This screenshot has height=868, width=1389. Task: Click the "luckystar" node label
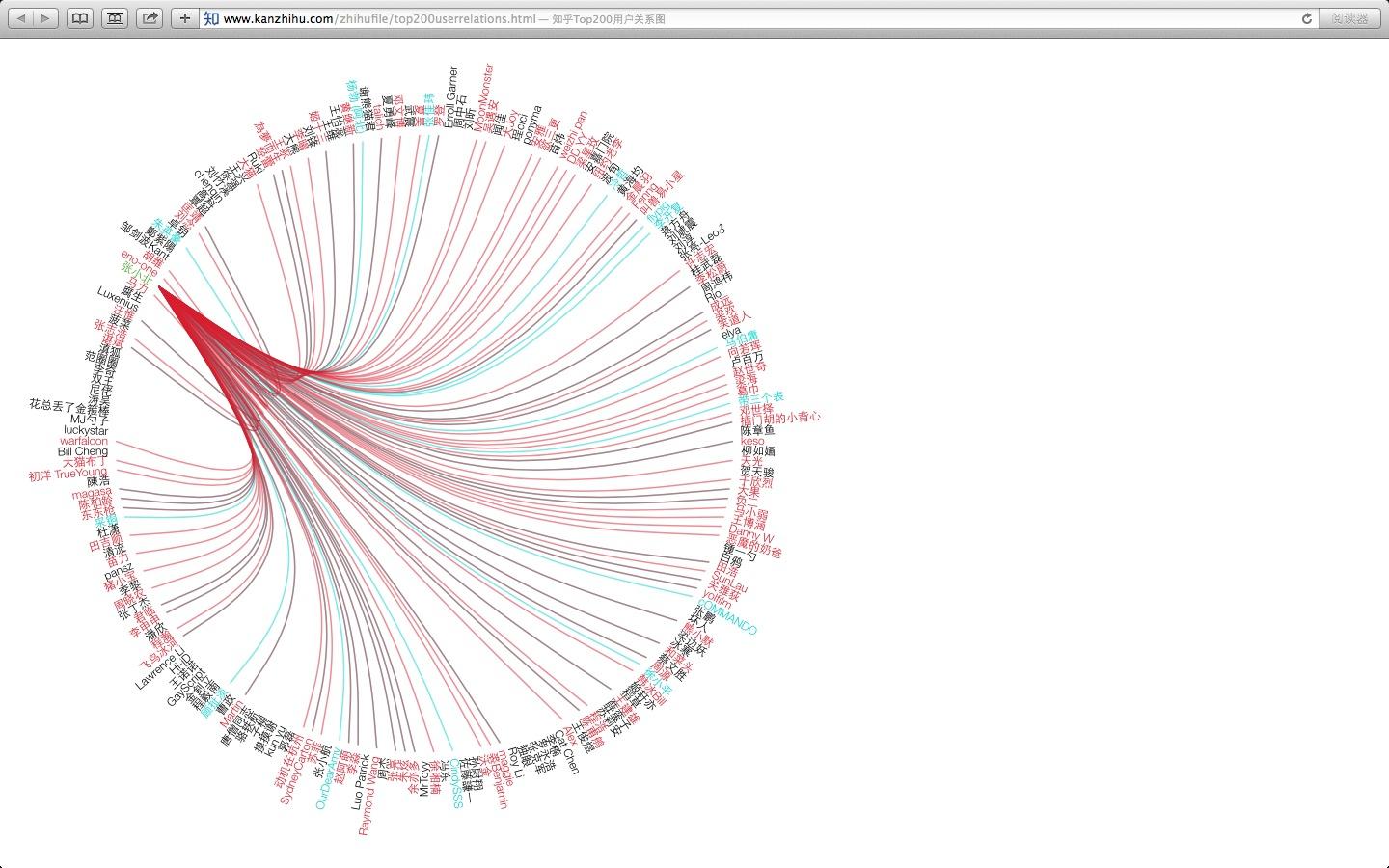tap(86, 430)
